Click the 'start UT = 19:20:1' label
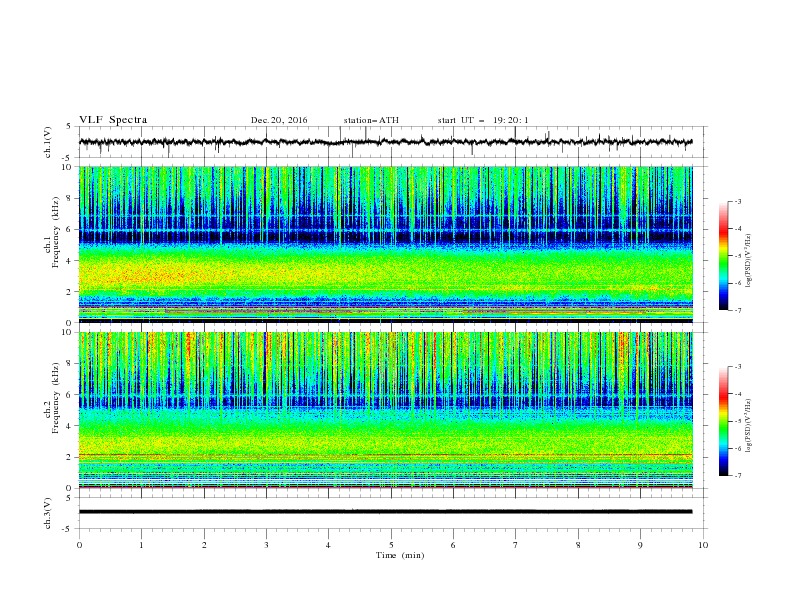The image size is (792, 612). (483, 120)
